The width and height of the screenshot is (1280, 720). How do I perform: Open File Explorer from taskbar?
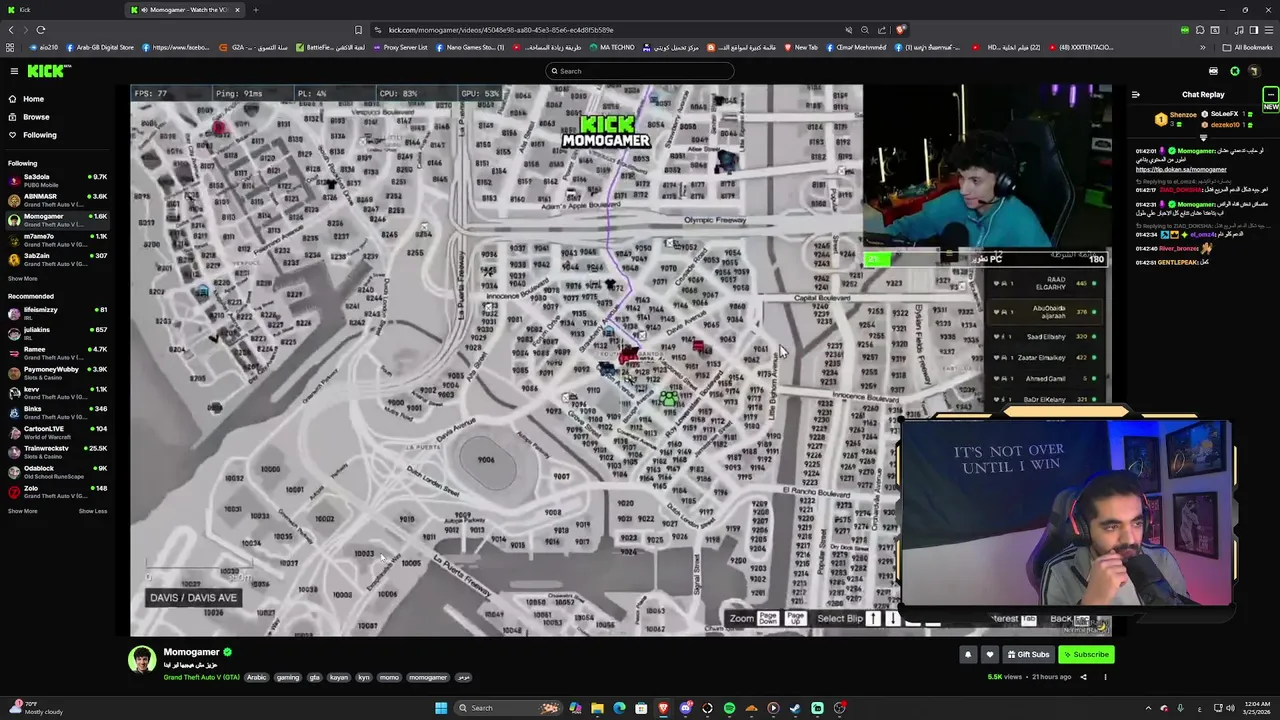[597, 708]
